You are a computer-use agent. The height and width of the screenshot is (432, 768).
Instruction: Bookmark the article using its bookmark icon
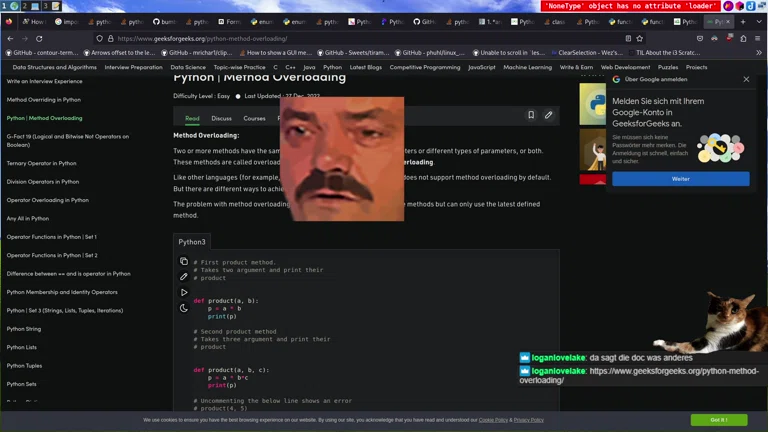[x=531, y=115]
